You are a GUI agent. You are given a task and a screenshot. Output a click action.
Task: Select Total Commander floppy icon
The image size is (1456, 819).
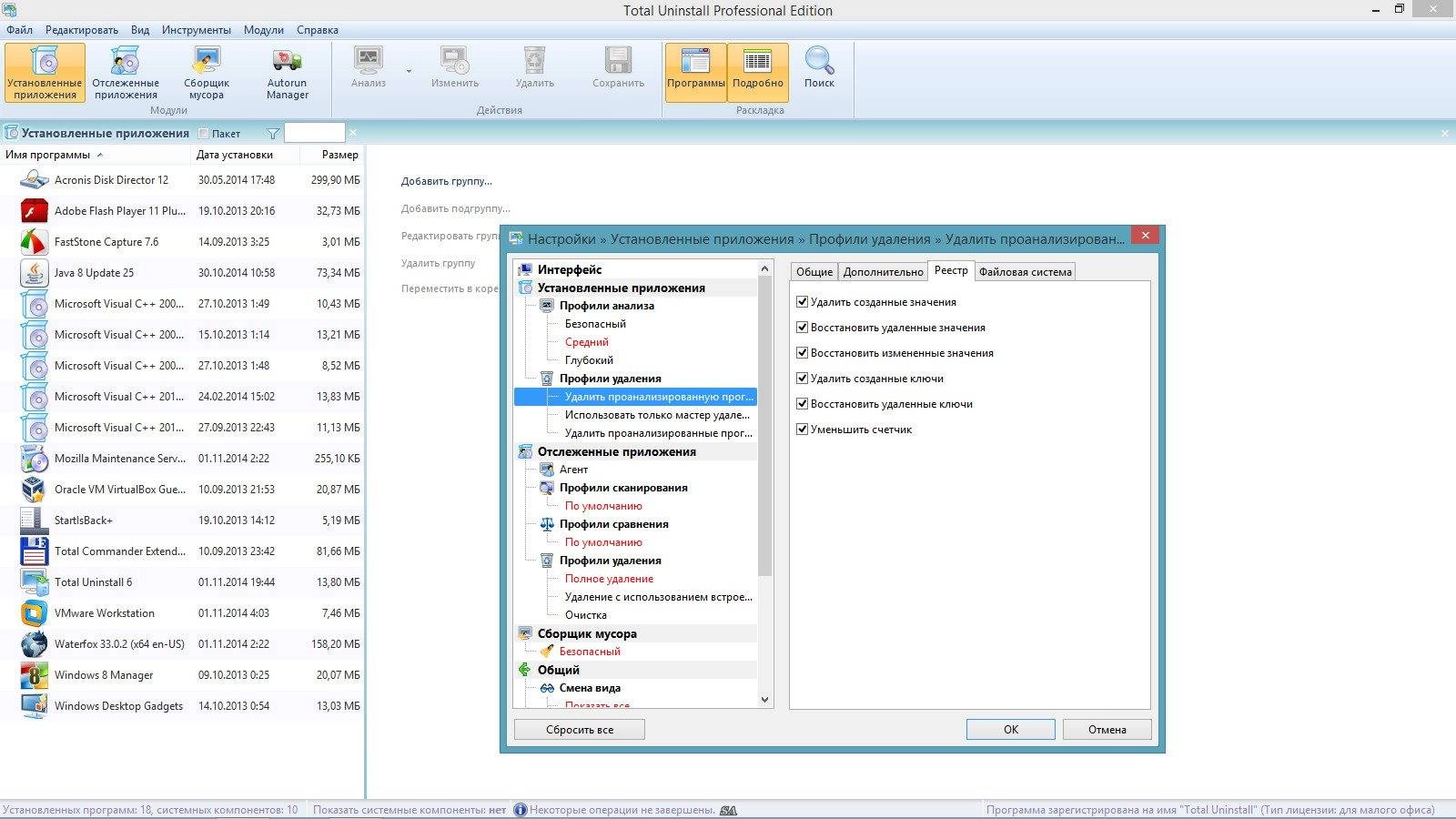click(34, 551)
